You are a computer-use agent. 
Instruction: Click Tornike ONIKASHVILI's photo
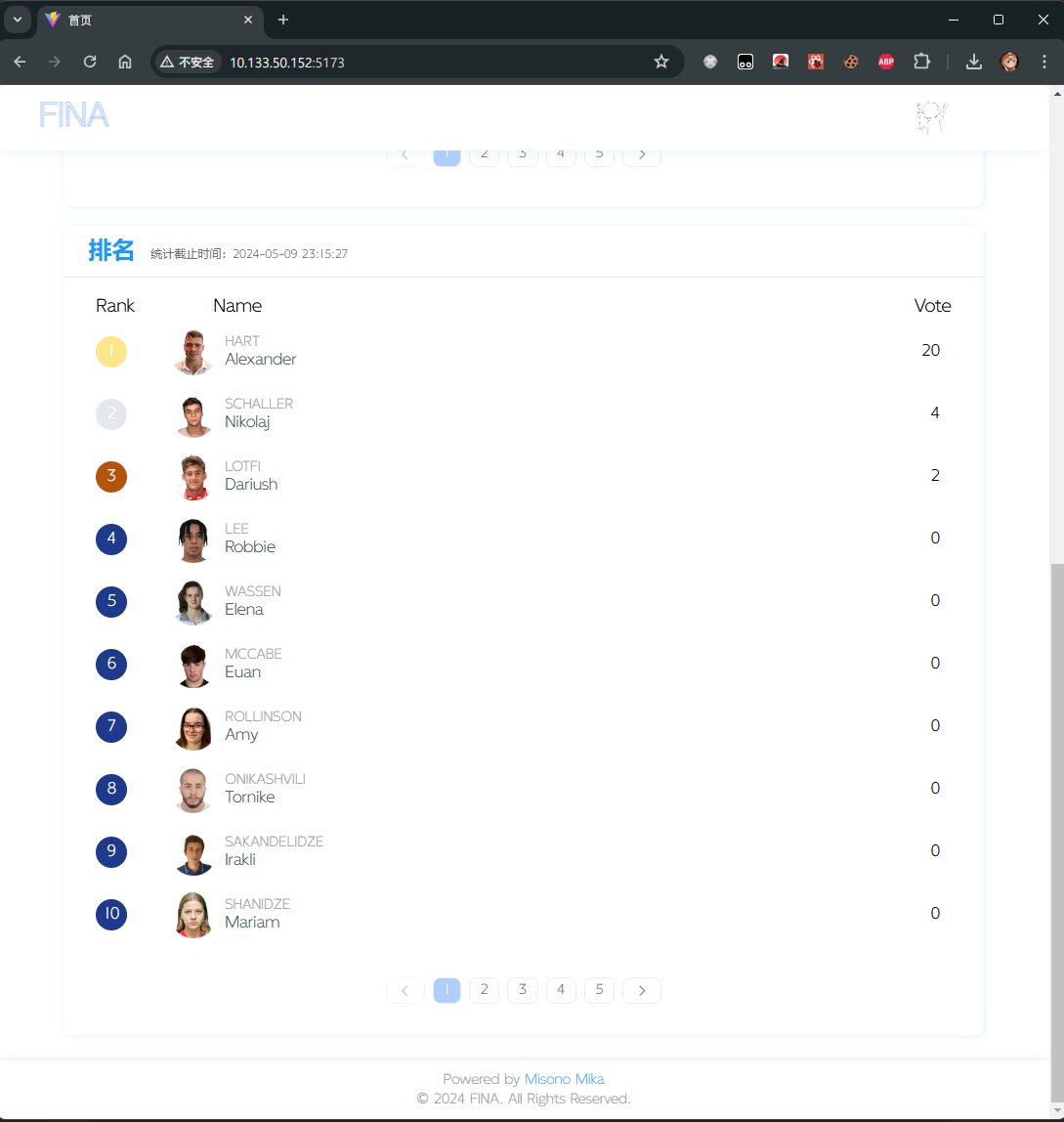(x=193, y=790)
